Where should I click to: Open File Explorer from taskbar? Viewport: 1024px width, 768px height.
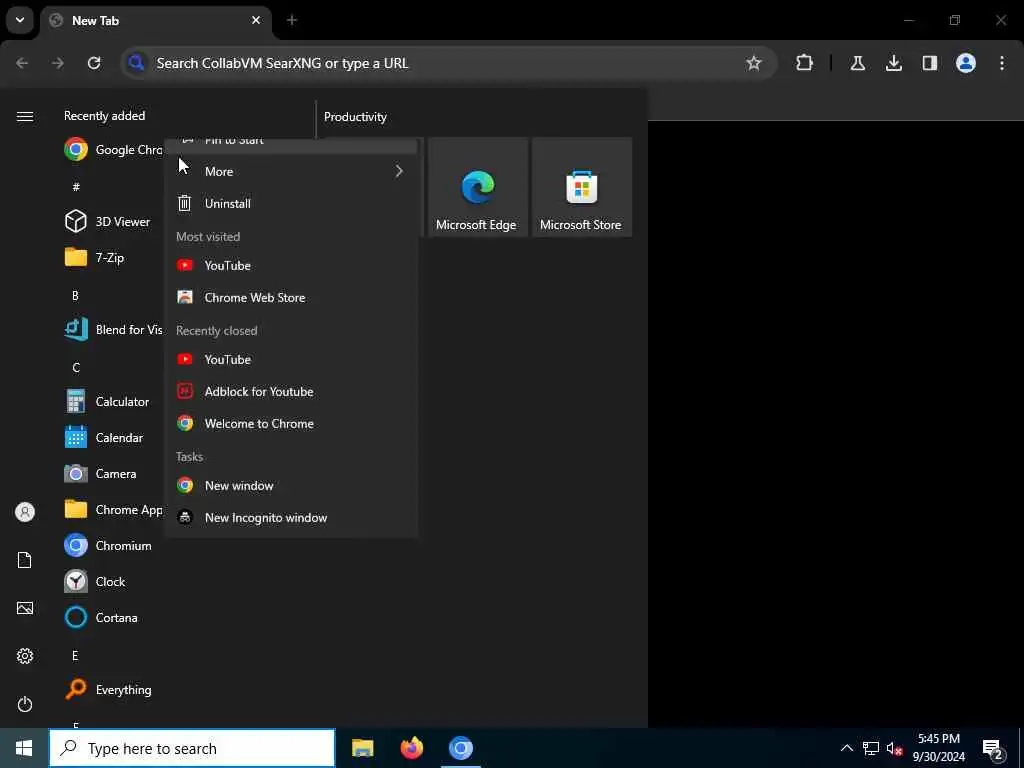coord(362,748)
